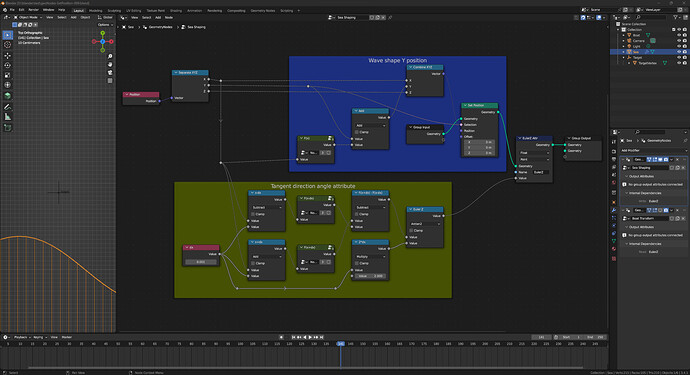Click the Start frame field in timeline

571,337
